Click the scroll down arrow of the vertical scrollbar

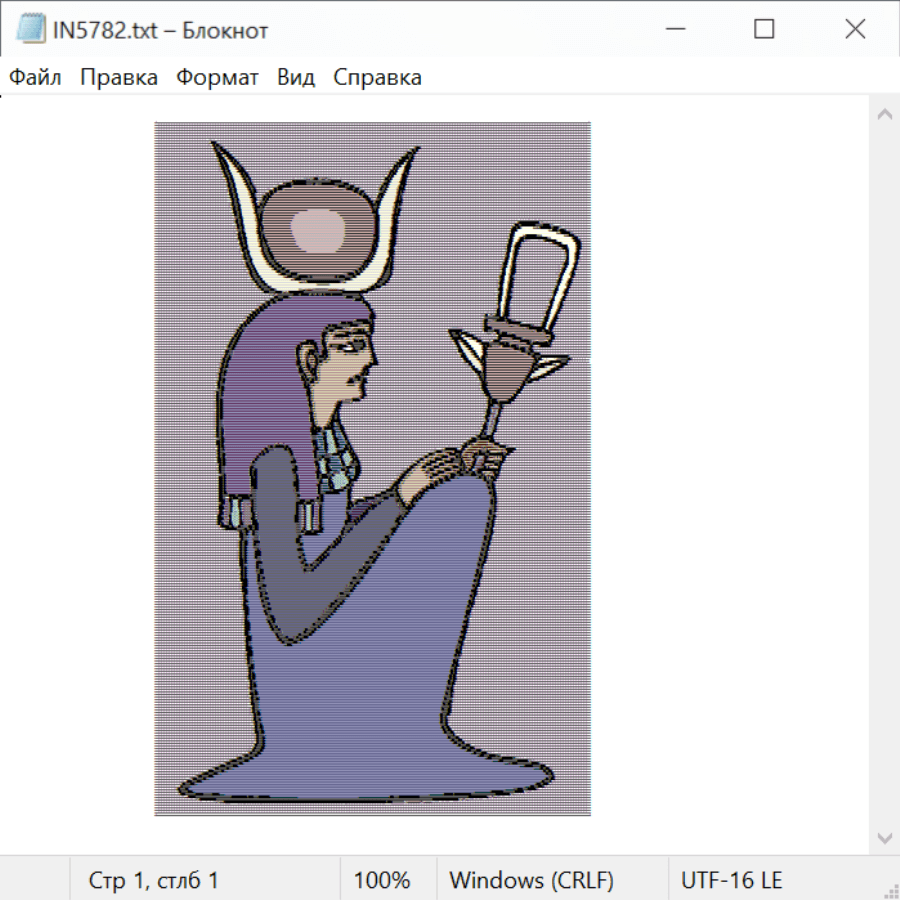point(884,837)
